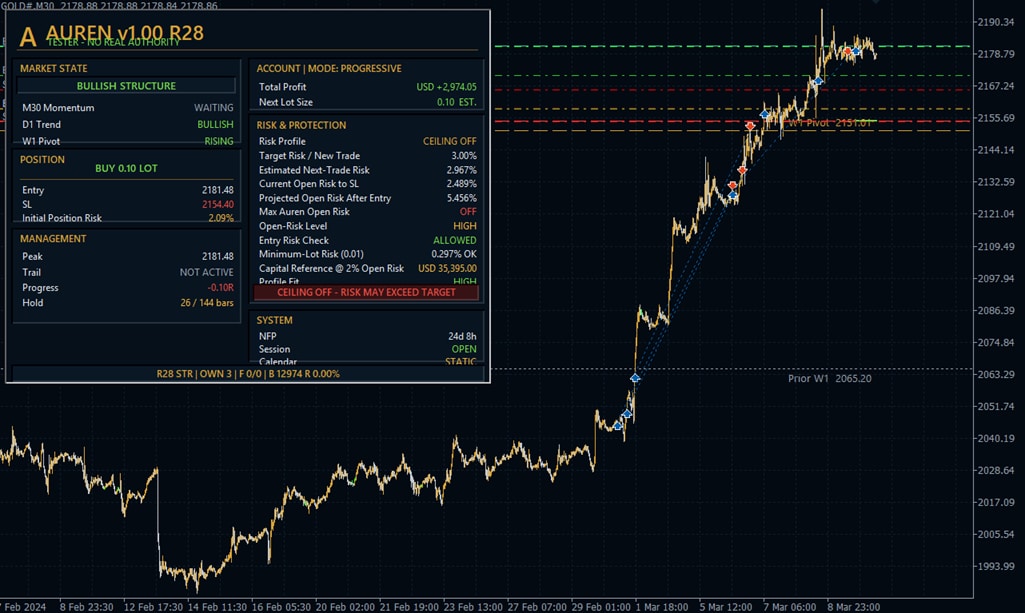
Task: Select the "ACCOUNT | MODE: PROGRESSIVE" header
Action: pos(329,69)
